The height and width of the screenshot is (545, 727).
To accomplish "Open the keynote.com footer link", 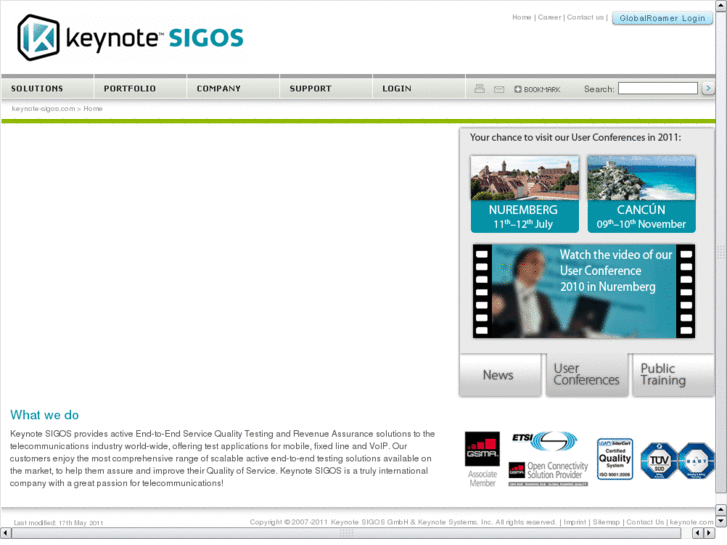I will [691, 522].
